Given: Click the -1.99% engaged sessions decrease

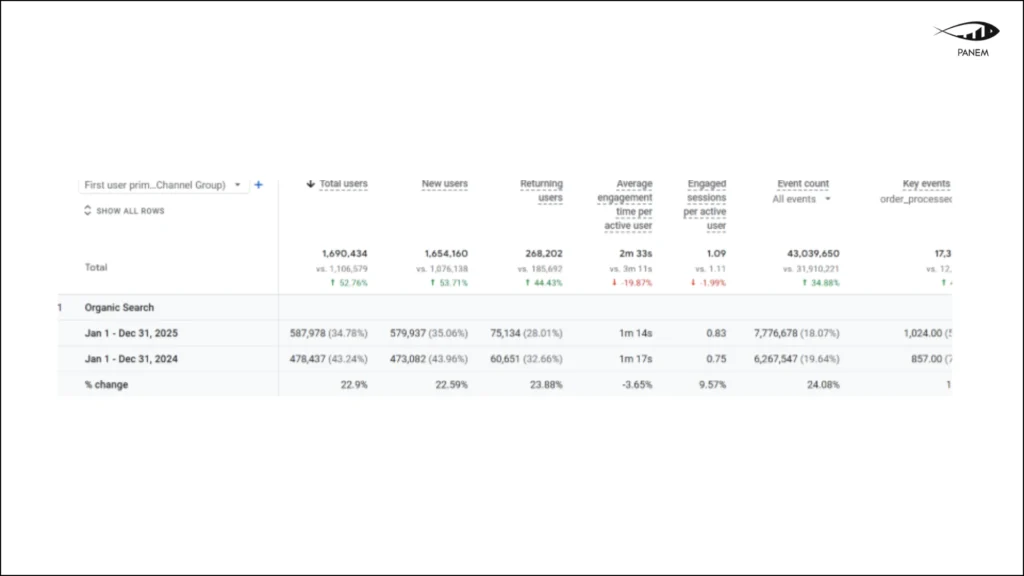Looking at the screenshot, I should tap(708, 283).
